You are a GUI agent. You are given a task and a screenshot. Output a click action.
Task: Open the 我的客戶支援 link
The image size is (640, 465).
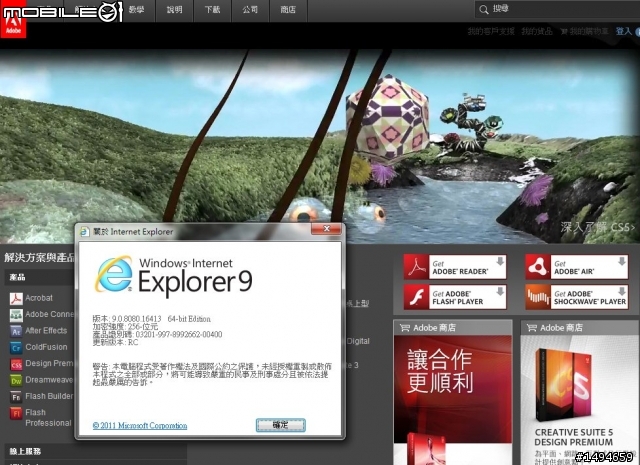pyautogui.click(x=491, y=31)
